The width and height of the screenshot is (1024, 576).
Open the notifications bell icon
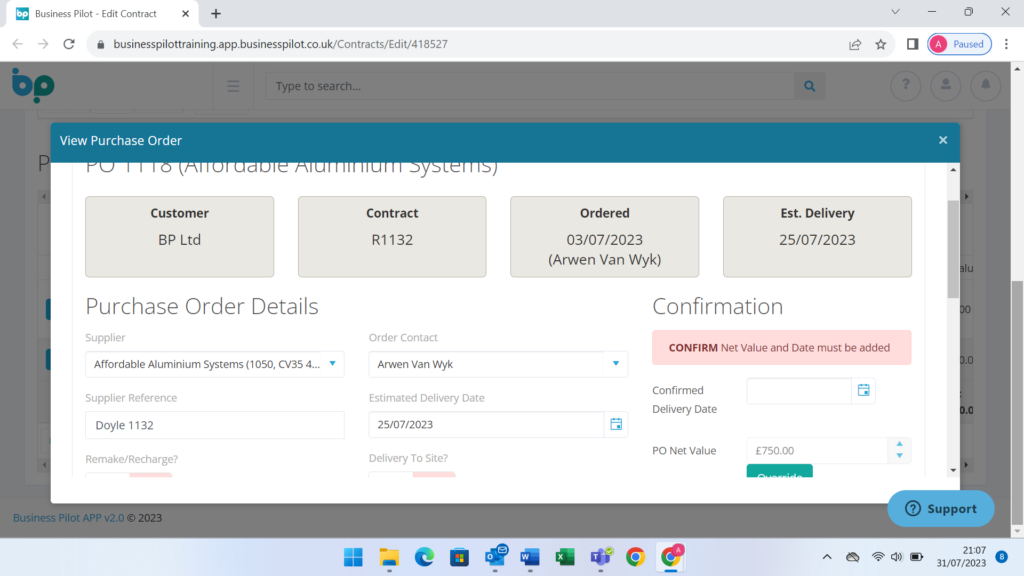click(x=985, y=86)
